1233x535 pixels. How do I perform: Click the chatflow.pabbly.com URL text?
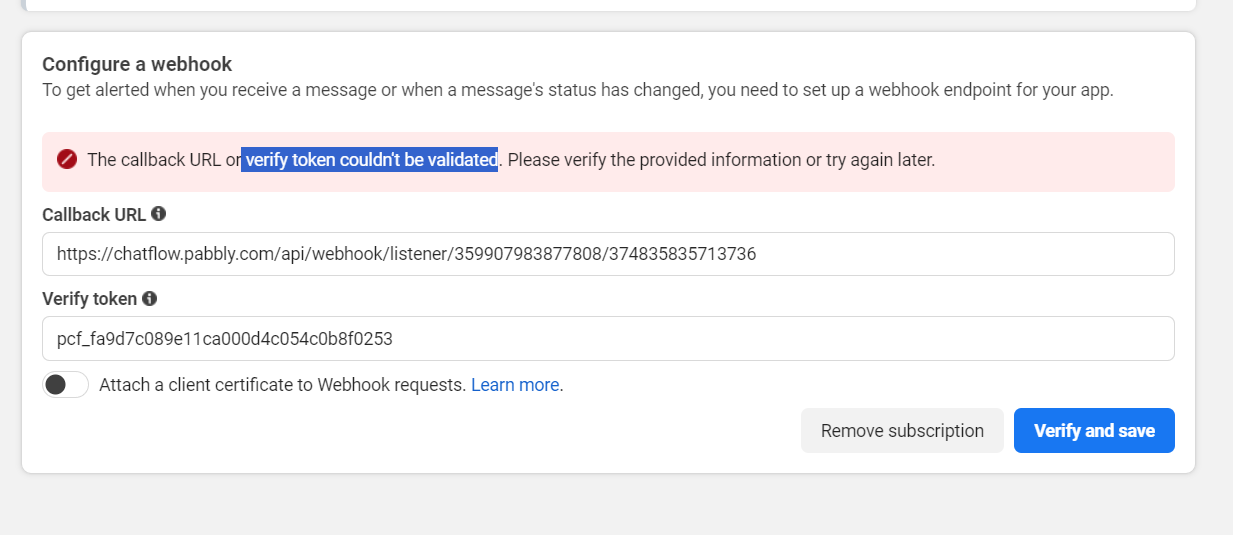(406, 254)
